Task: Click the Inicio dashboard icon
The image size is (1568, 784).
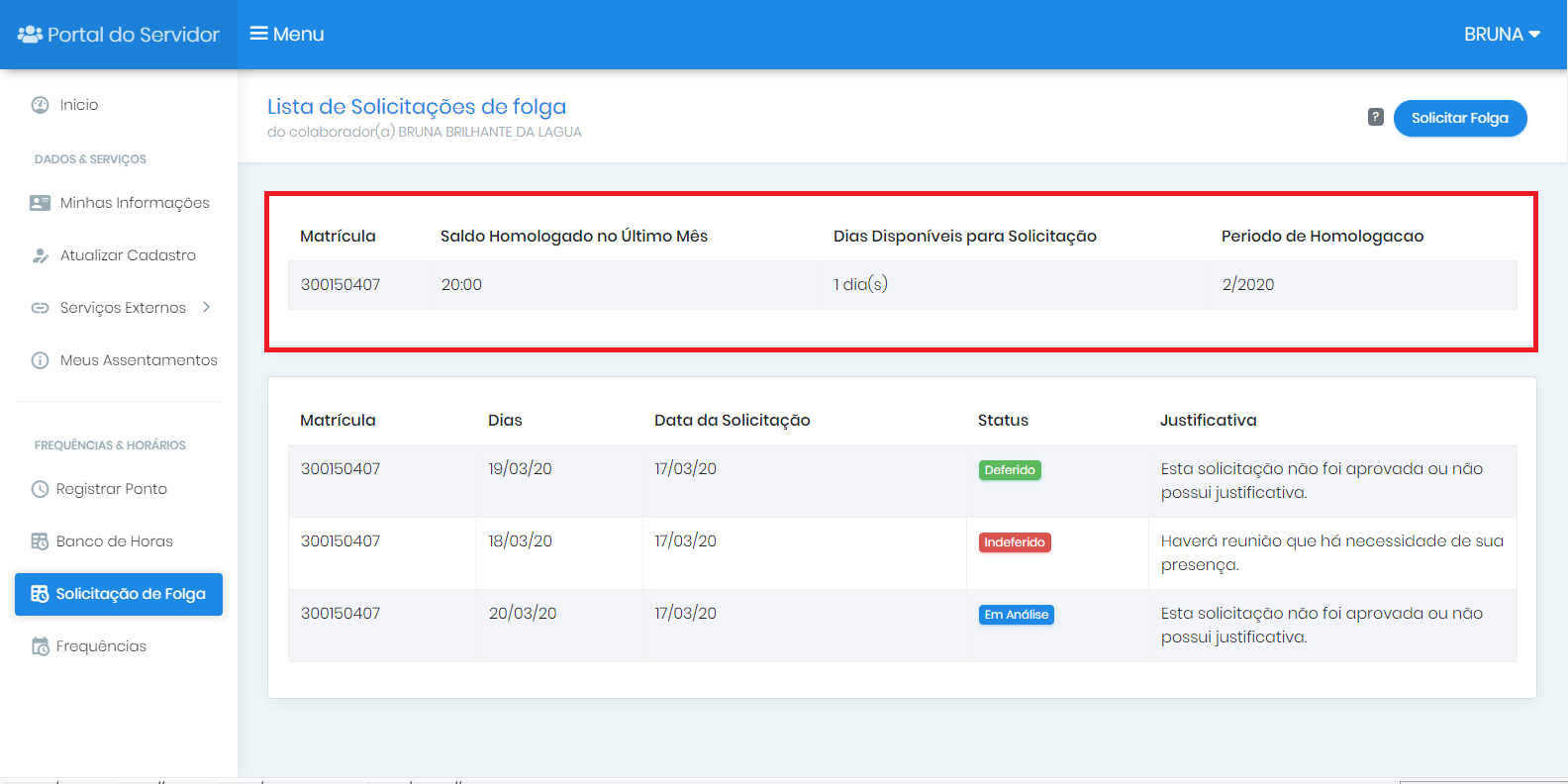Action: pyautogui.click(x=40, y=105)
